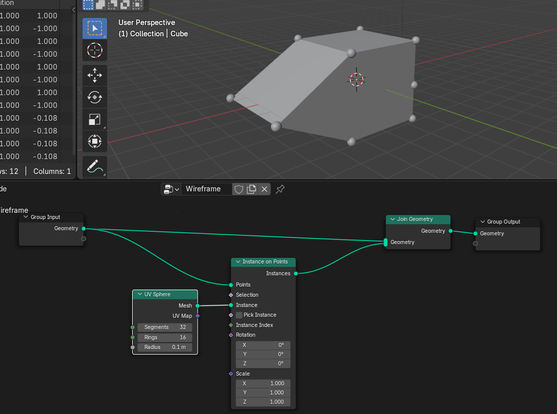Pick the Rotate tool
This screenshot has height=414, width=557.
[94, 97]
